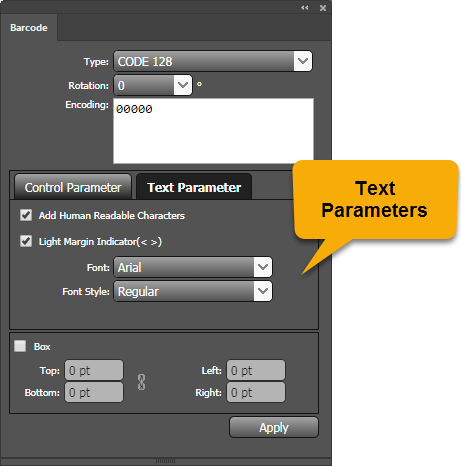461x466 pixels.
Task: Uncheck Light Margin Indicator option
Action: (26, 241)
